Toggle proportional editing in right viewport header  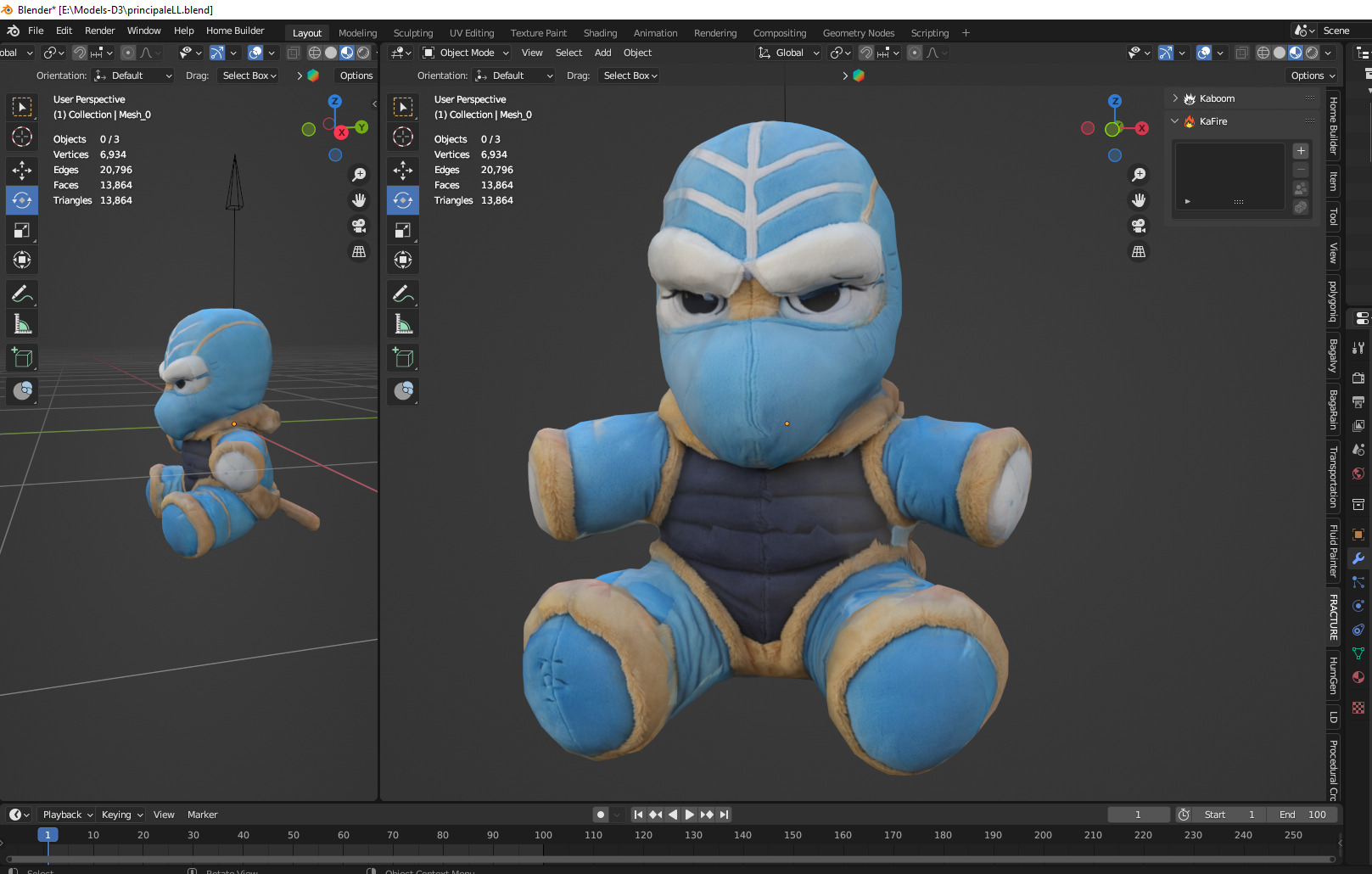915,53
